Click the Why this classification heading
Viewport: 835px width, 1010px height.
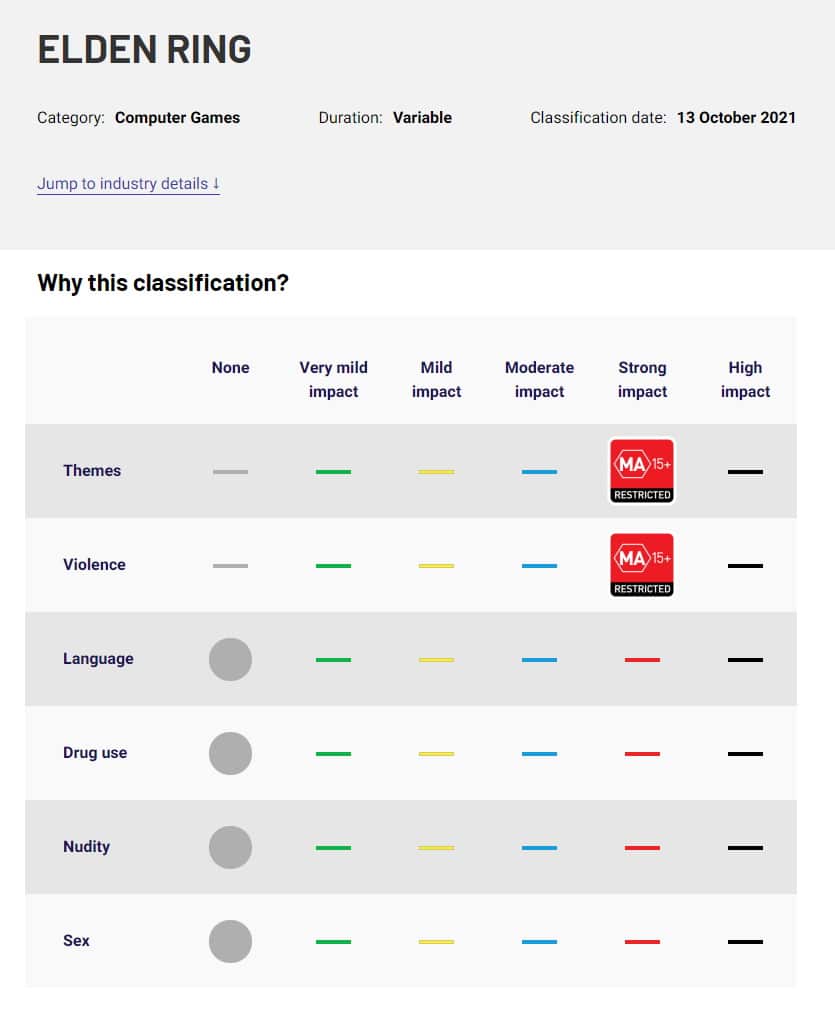tap(163, 283)
